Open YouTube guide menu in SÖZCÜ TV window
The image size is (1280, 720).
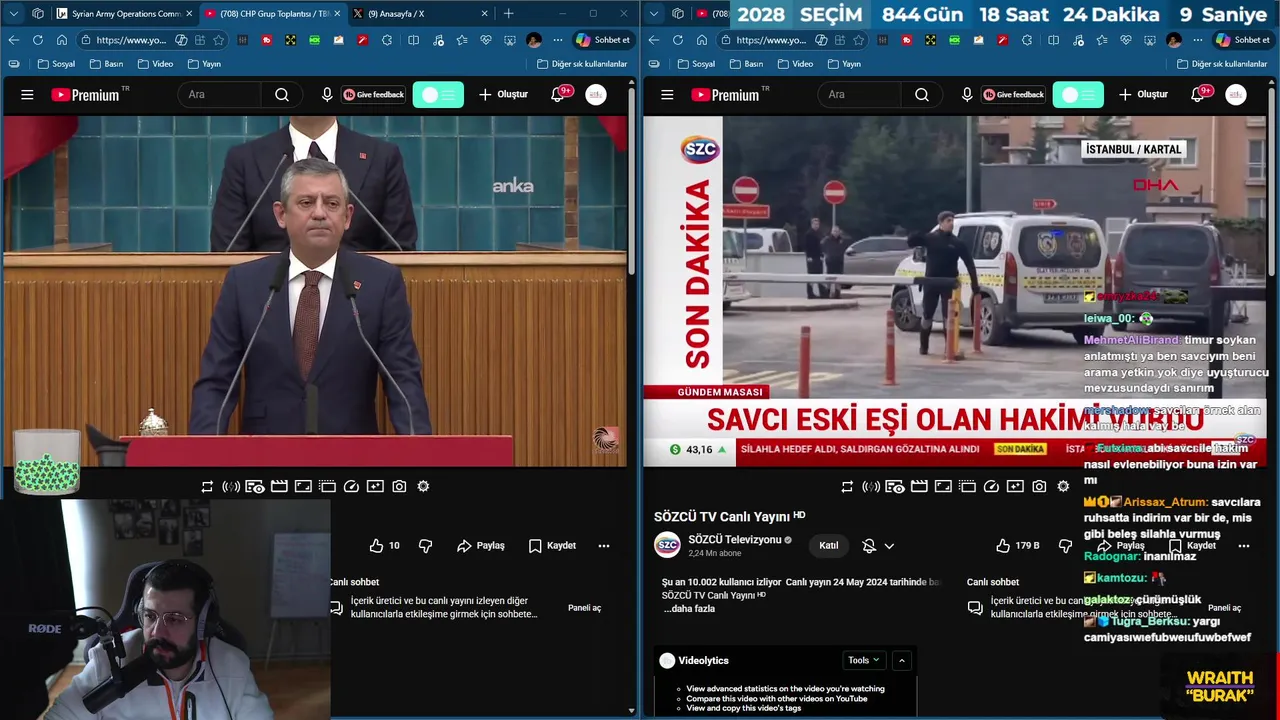[667, 95]
